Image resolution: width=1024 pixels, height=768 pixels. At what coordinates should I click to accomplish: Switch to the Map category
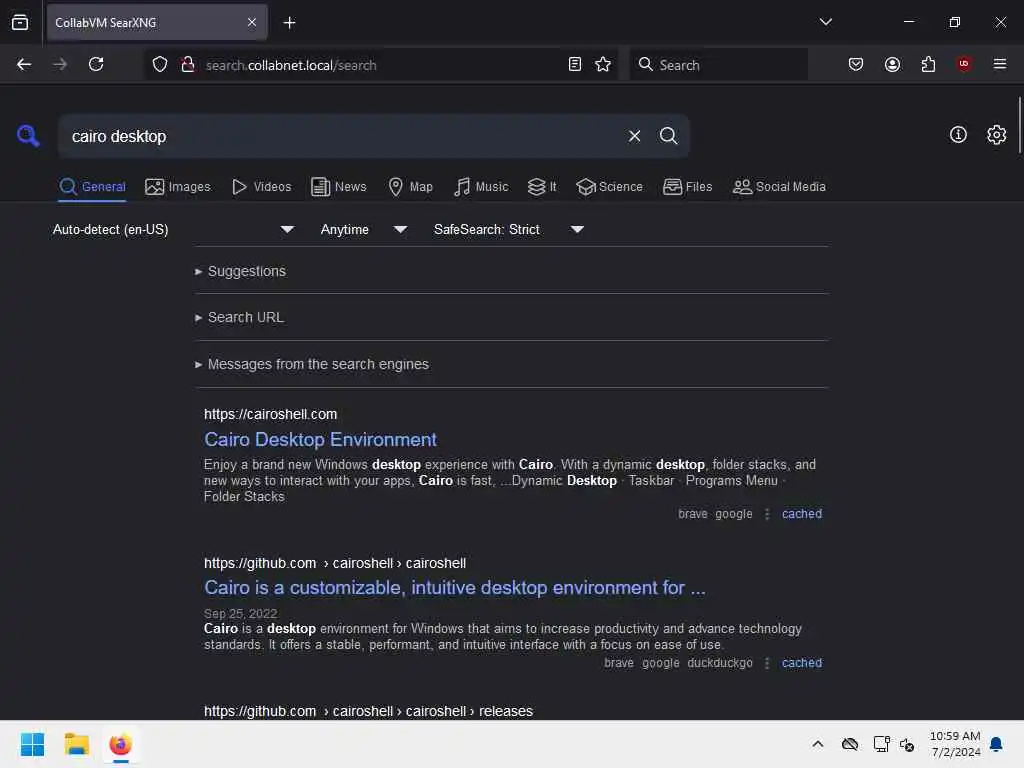(411, 187)
